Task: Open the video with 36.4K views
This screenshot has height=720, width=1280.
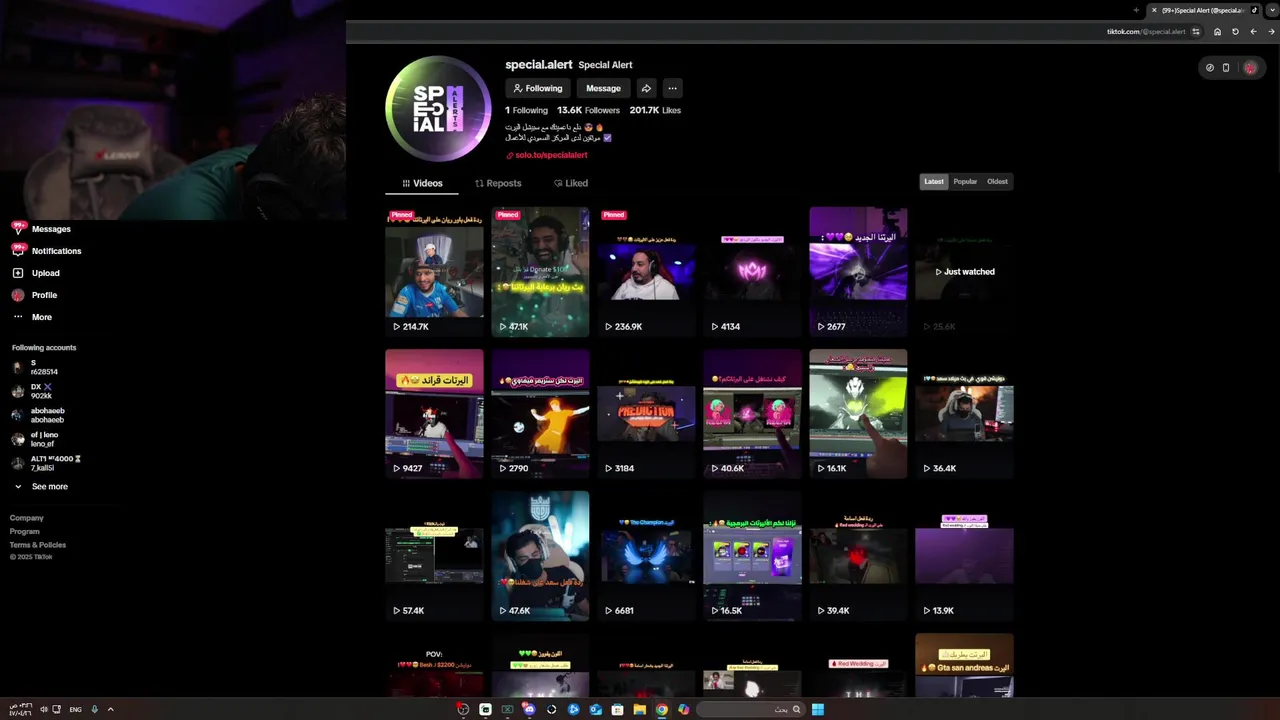Action: [x=964, y=413]
